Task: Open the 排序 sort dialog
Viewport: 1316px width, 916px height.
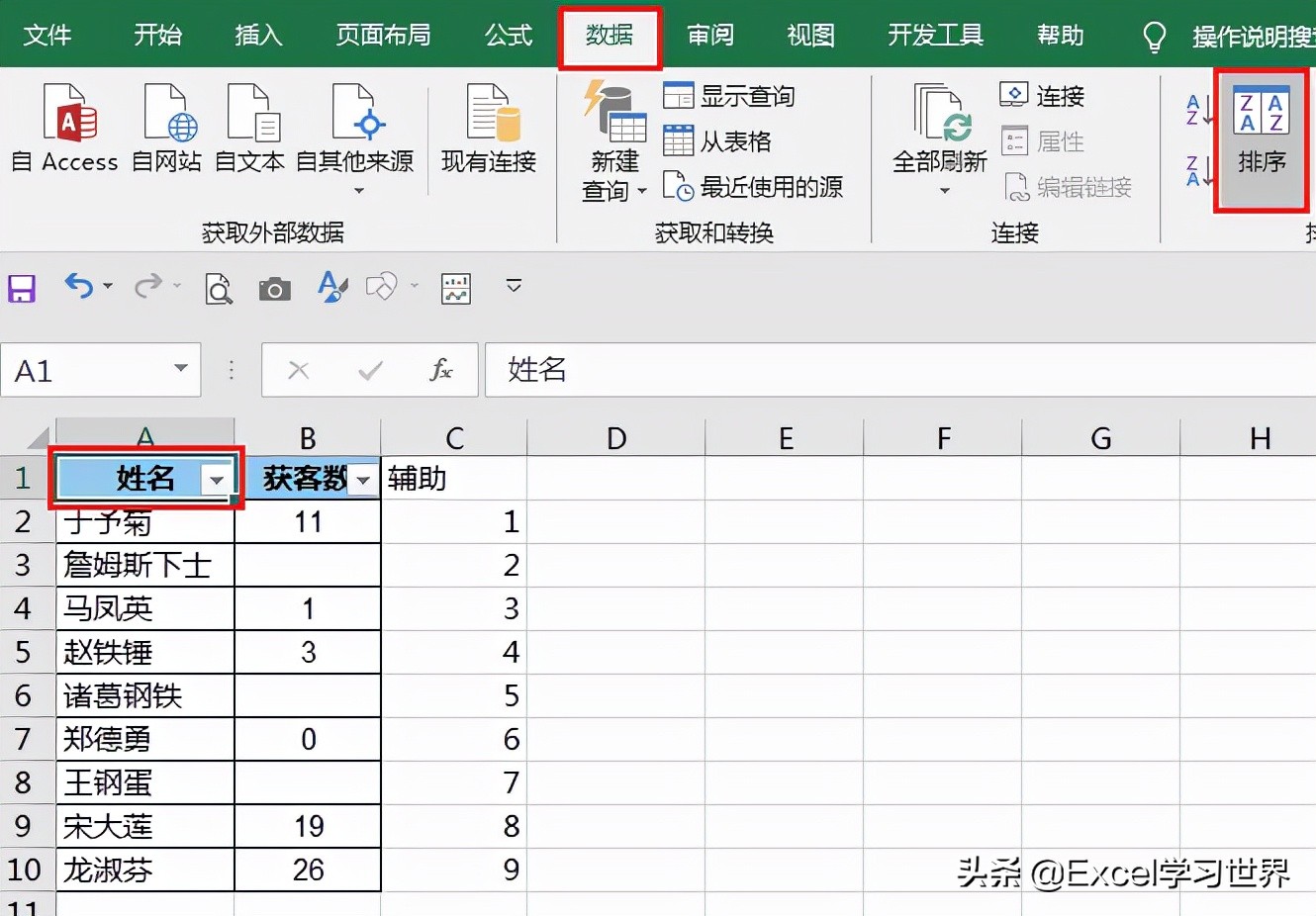Action: (1262, 138)
